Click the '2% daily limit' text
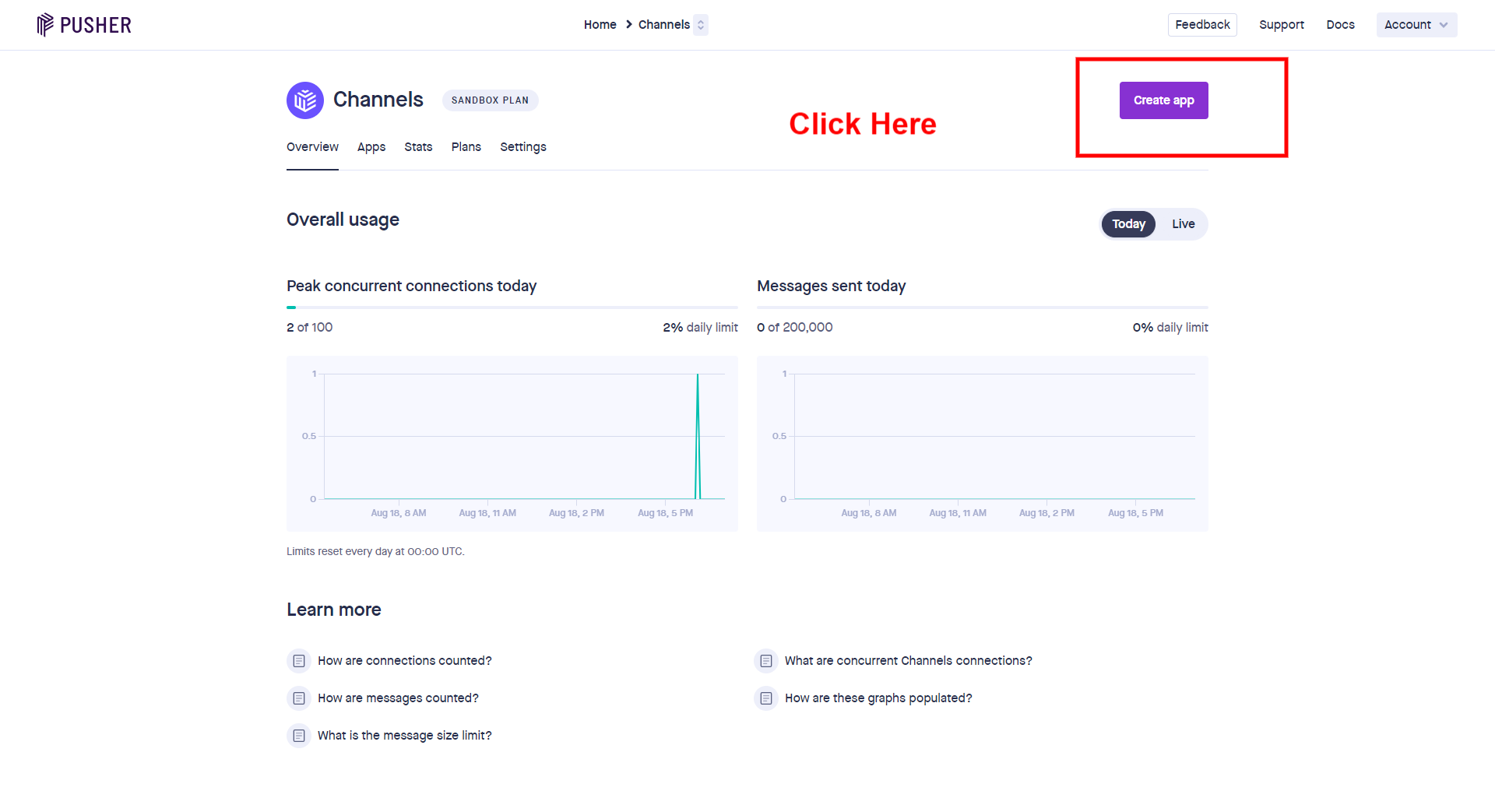Image resolution: width=1495 pixels, height=812 pixels. point(701,328)
